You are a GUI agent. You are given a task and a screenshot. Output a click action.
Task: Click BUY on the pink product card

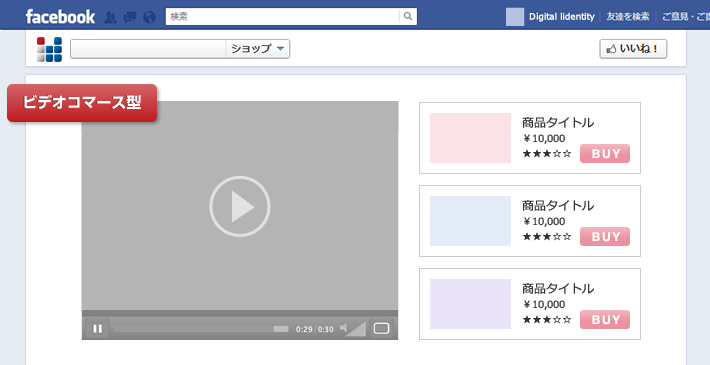(605, 154)
